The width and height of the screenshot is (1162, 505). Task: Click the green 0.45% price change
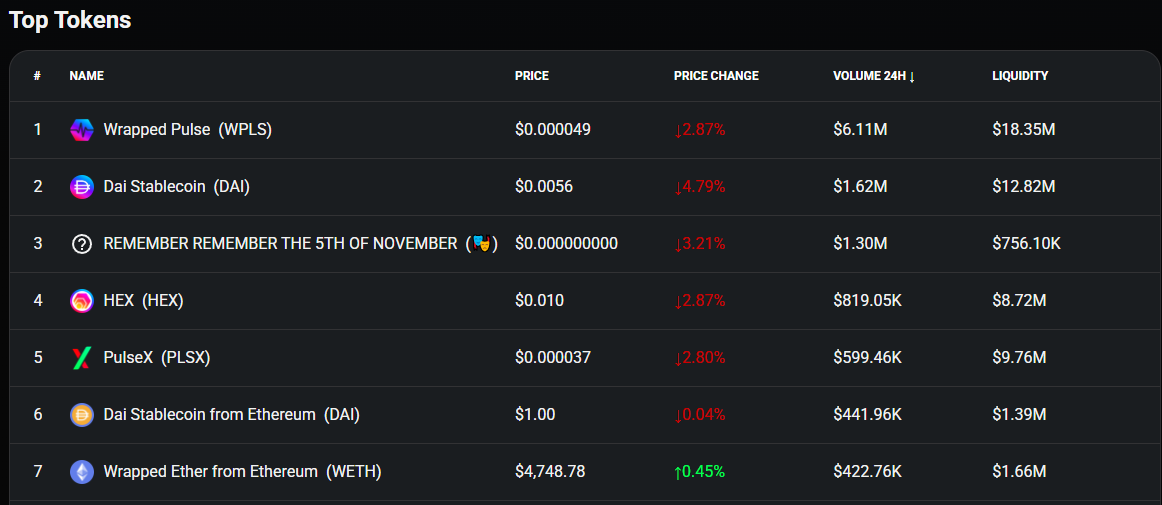coord(700,472)
